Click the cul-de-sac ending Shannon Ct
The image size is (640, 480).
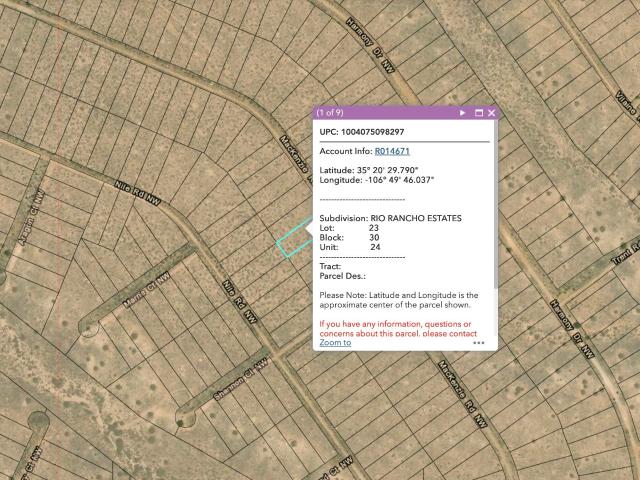186,418
